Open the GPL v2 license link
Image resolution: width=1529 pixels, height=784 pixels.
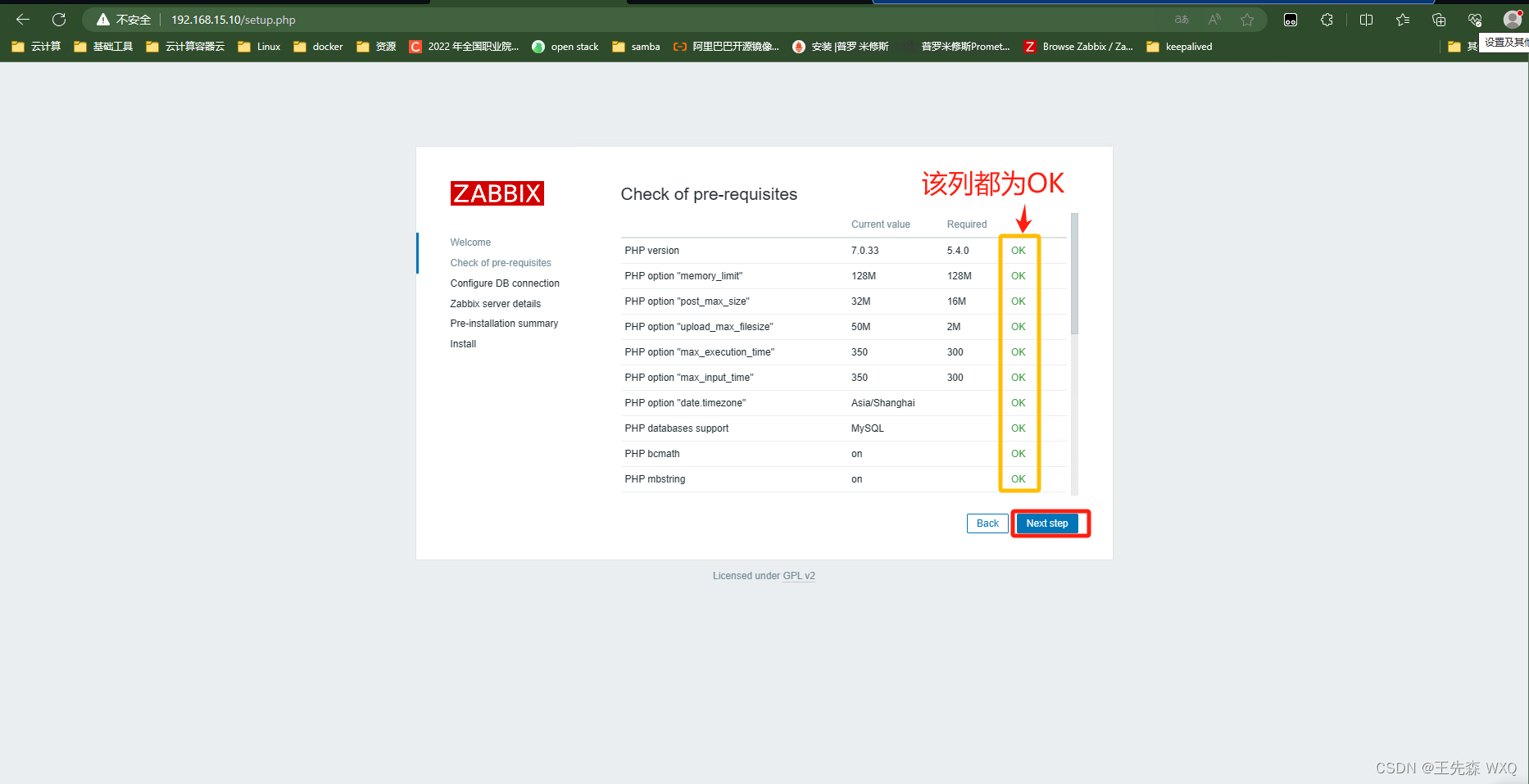799,576
